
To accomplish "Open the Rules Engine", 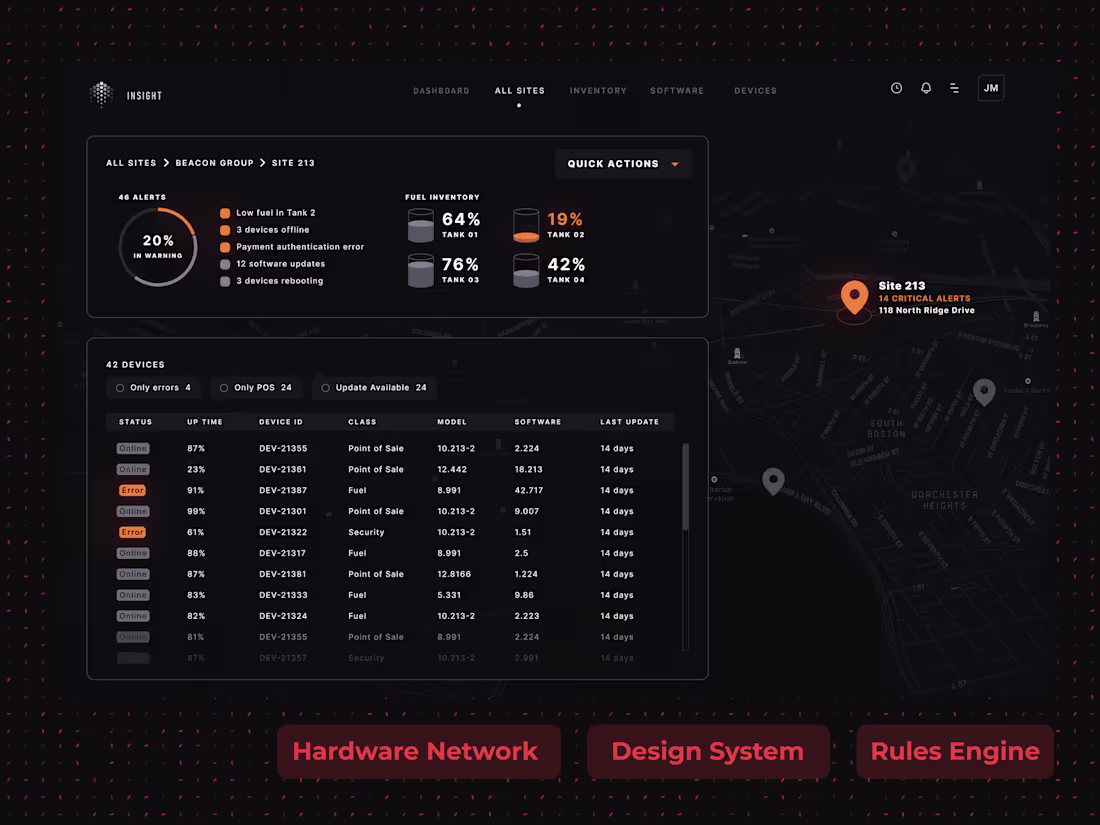I will tap(954, 751).
